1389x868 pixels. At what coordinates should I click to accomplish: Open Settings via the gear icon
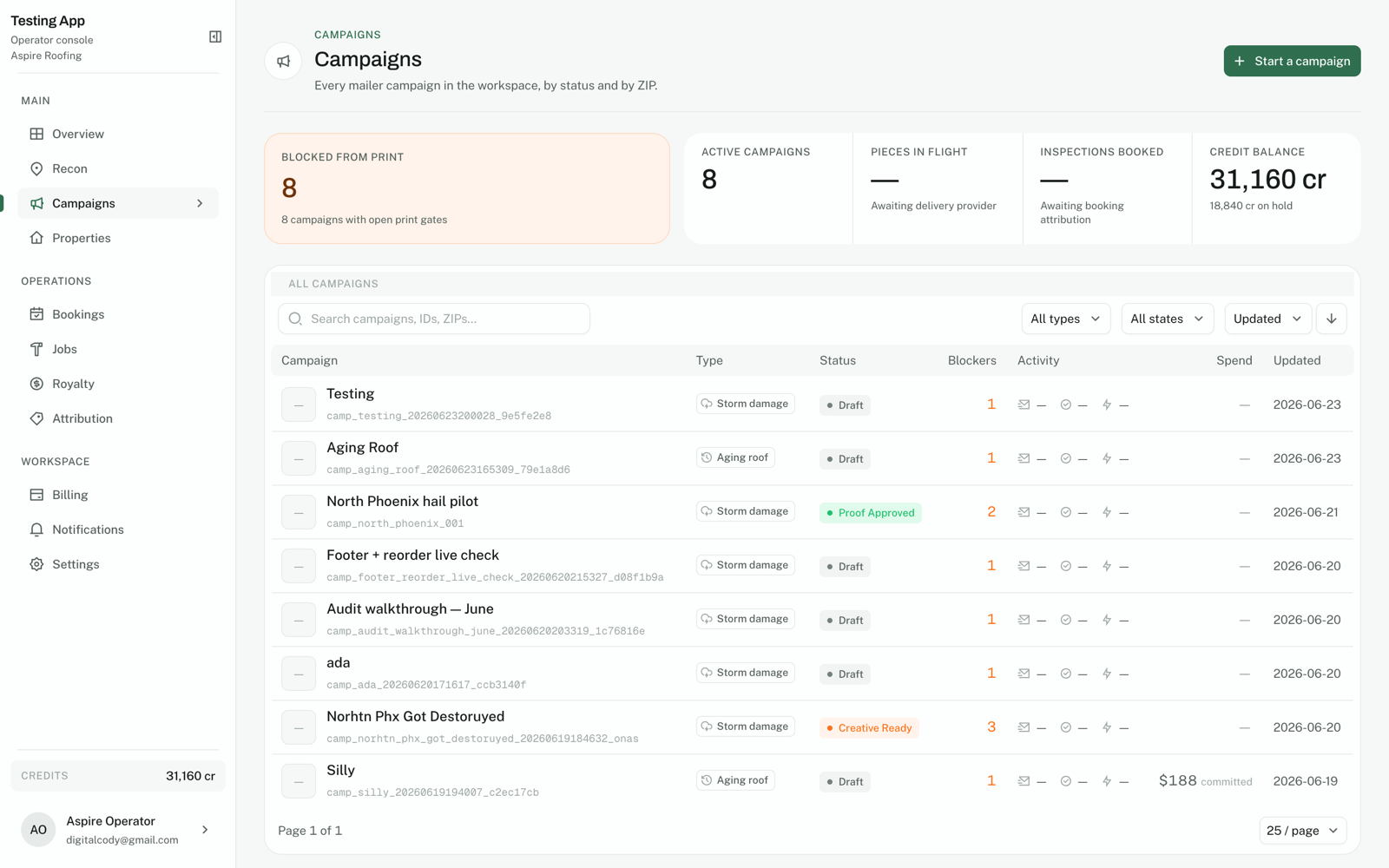point(36,564)
